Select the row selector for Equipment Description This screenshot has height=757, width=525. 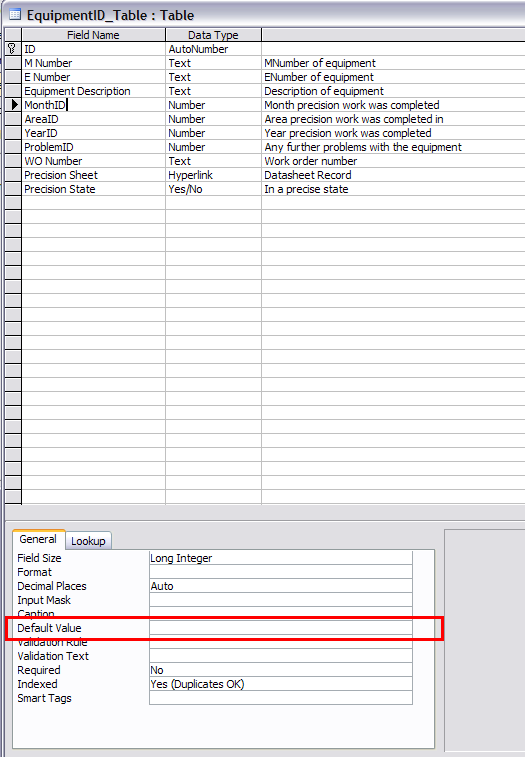pyautogui.click(x=13, y=91)
